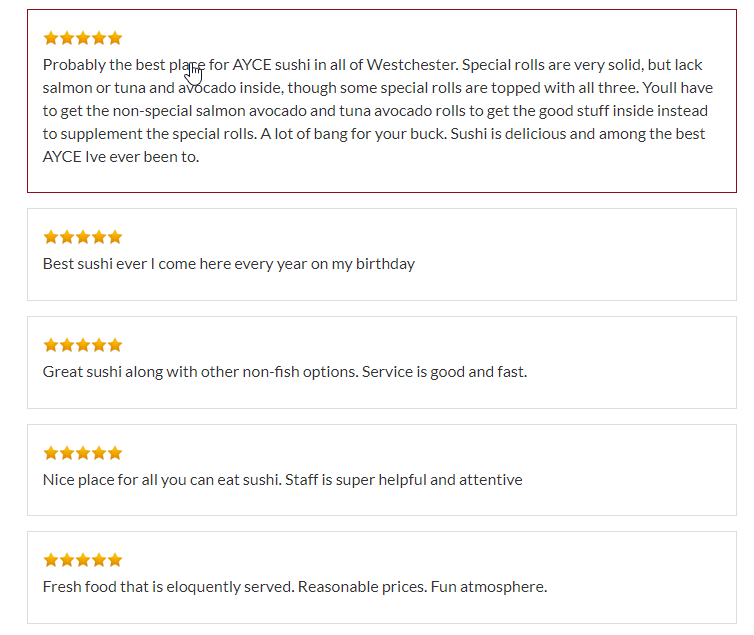Select the 'Great sushi along with' review card
This screenshot has width=754, height=635.
point(382,362)
